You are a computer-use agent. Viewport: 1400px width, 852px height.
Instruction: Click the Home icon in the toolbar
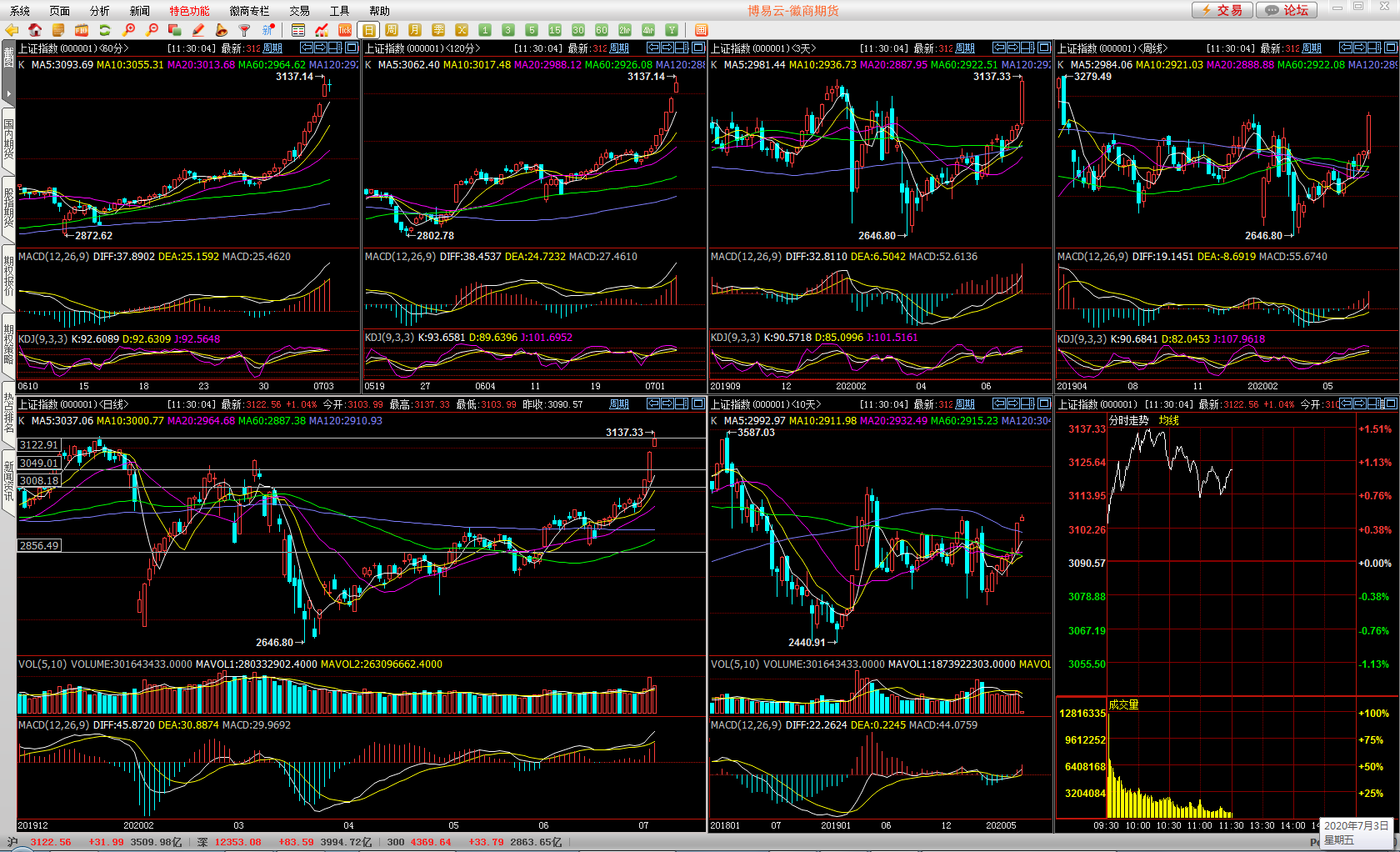click(x=35, y=30)
